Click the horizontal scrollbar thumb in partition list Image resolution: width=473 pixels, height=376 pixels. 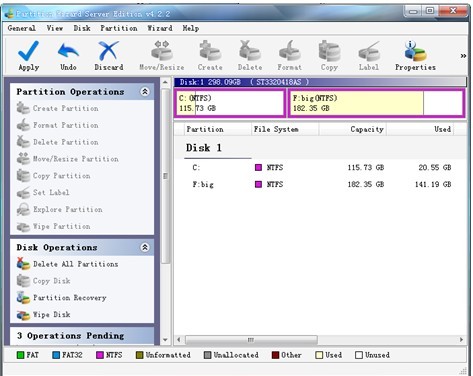[x=251, y=340]
